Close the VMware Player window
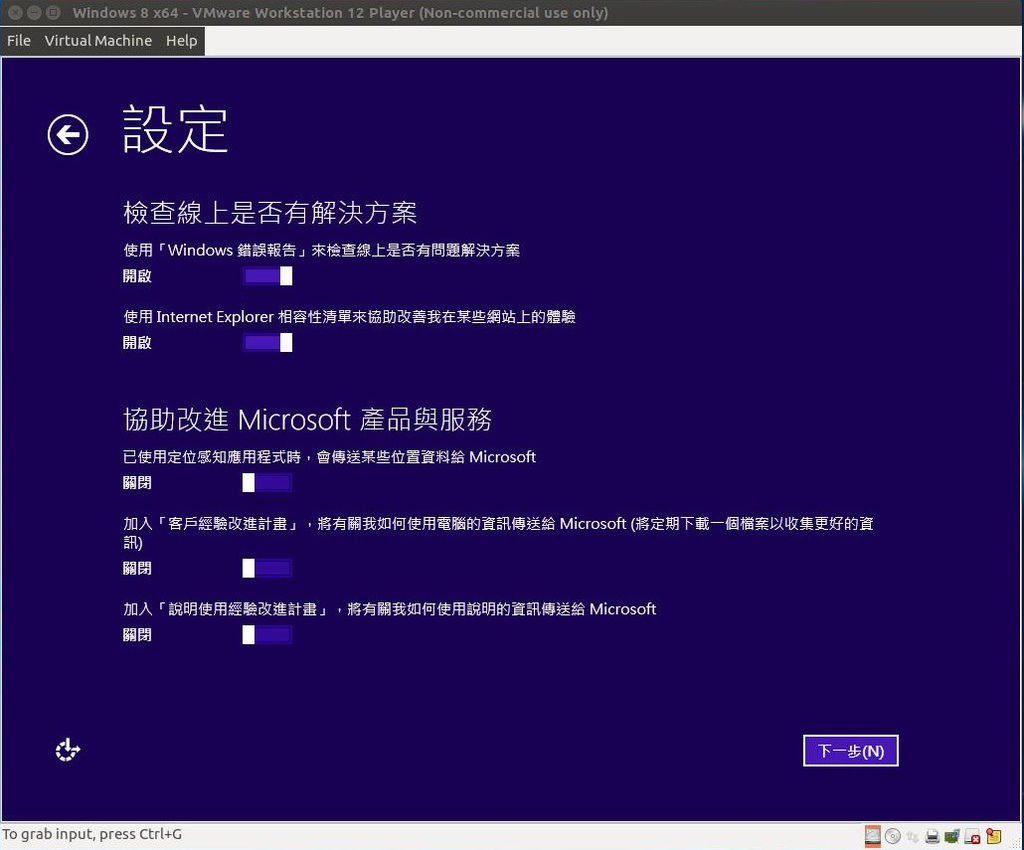The height and width of the screenshot is (850, 1024). coord(15,12)
